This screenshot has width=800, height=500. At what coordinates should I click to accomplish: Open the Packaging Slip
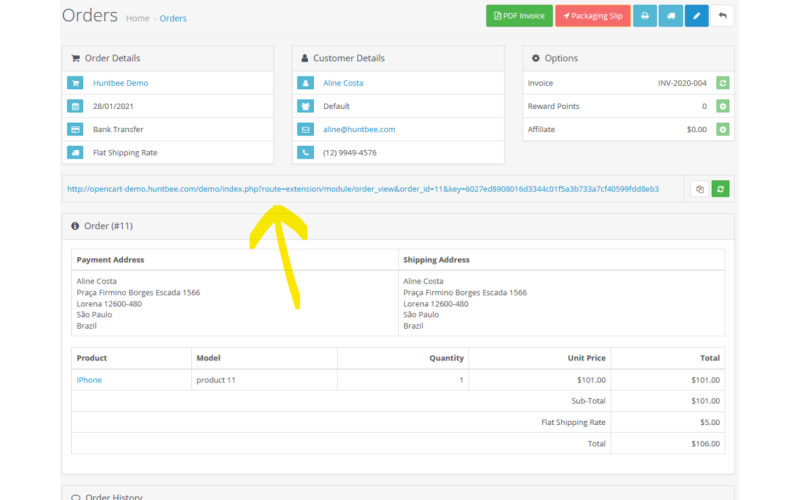(x=592, y=16)
